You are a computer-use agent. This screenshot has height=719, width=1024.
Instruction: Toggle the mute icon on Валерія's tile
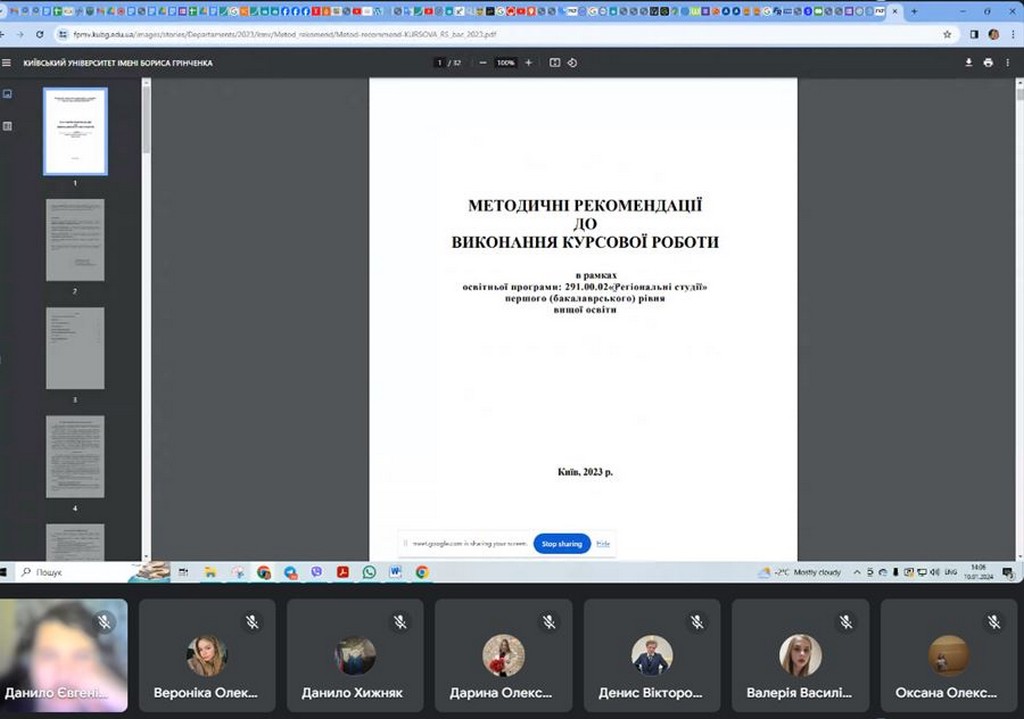tap(845, 621)
